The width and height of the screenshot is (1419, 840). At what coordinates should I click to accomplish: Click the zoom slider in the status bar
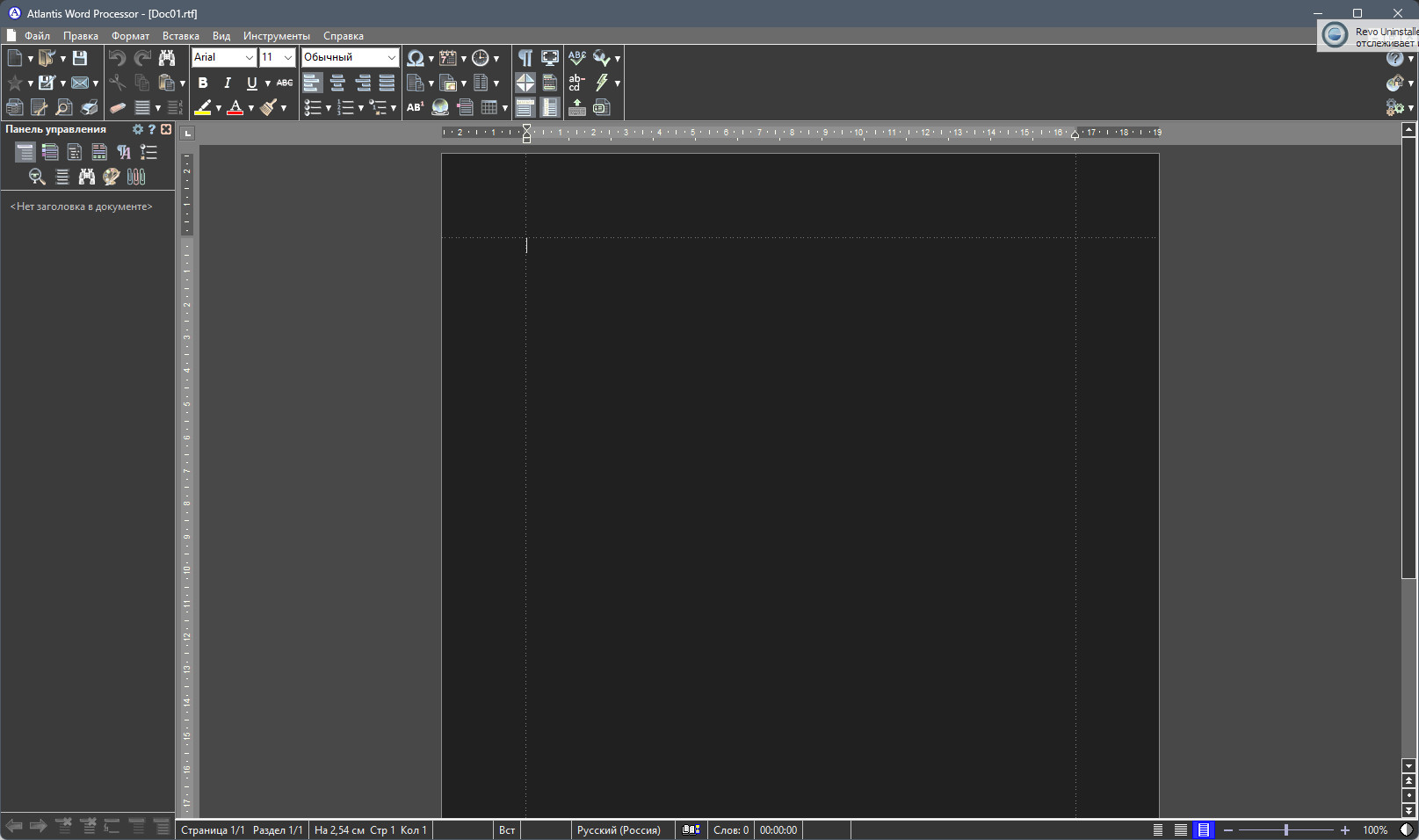1285,830
